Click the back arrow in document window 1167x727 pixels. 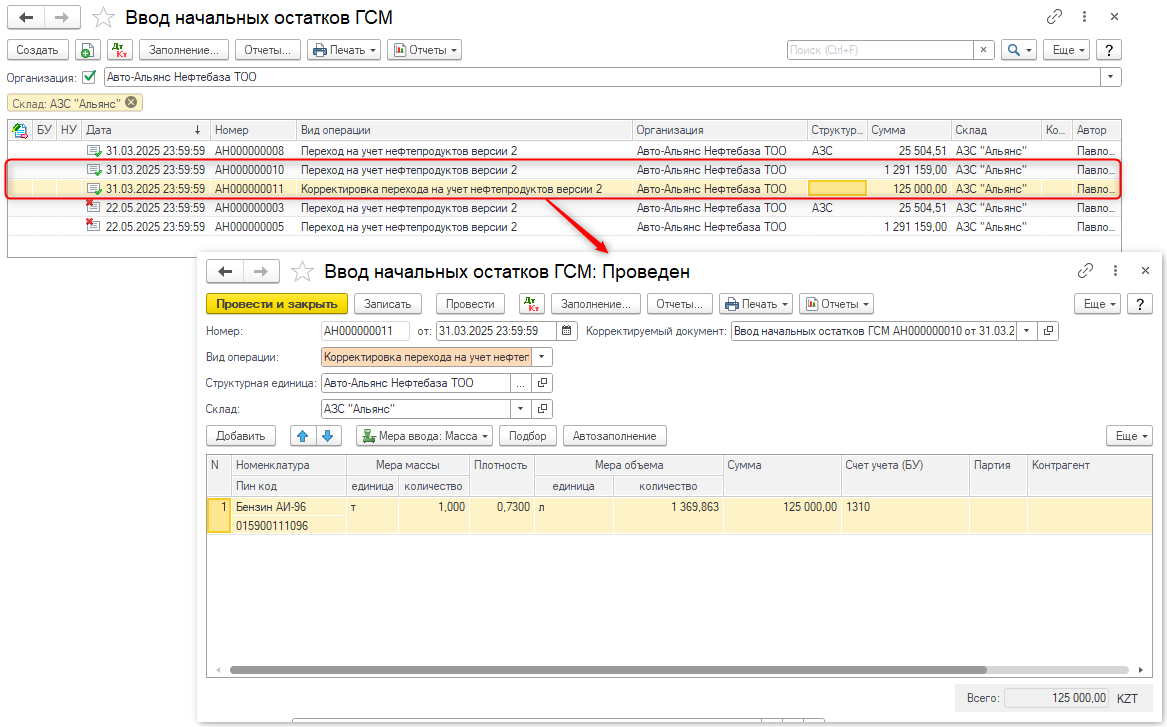[225, 271]
